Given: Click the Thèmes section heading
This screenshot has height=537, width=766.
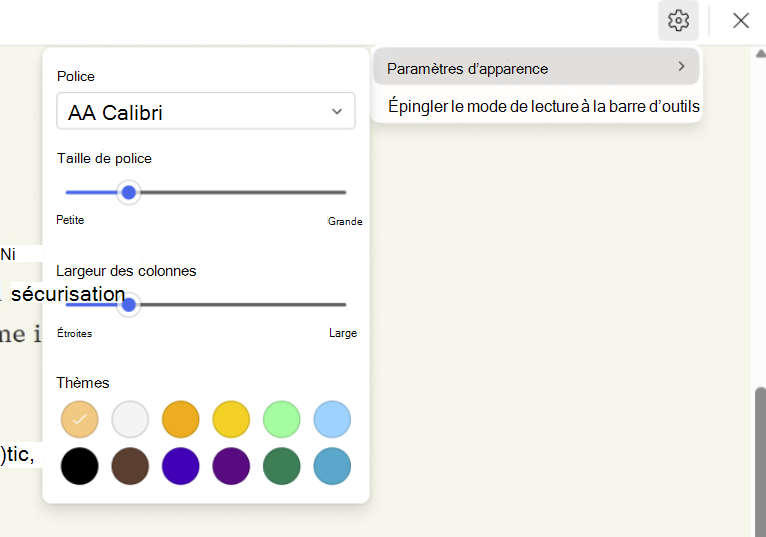Looking at the screenshot, I should click(x=83, y=383).
